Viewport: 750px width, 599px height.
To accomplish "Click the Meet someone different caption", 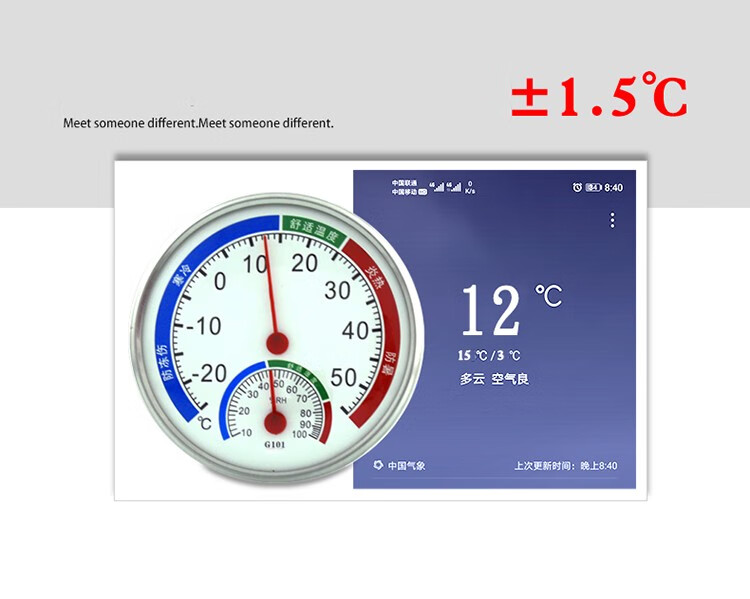I will click(x=199, y=123).
